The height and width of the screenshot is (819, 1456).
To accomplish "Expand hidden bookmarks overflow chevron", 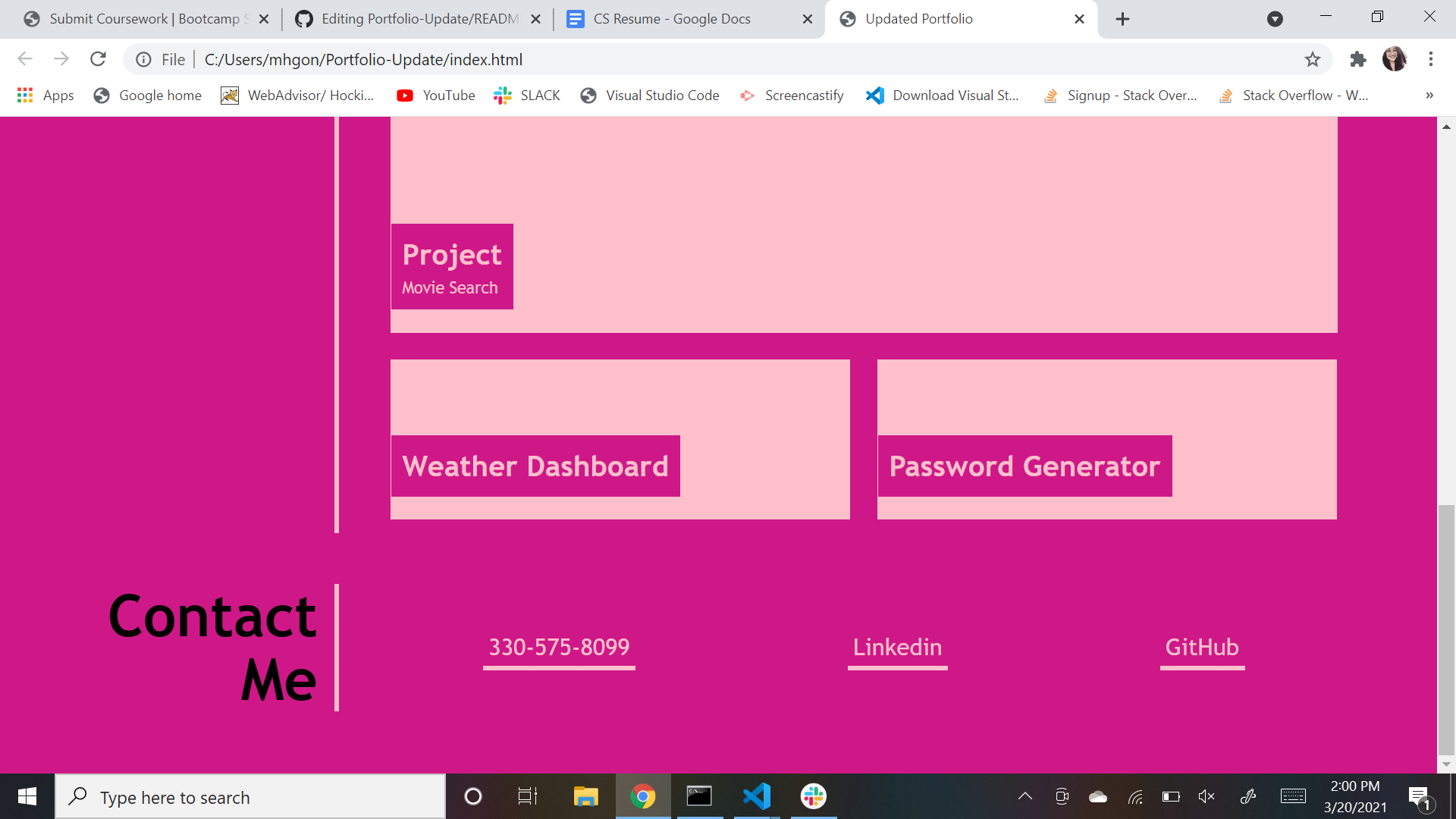I will point(1429,96).
